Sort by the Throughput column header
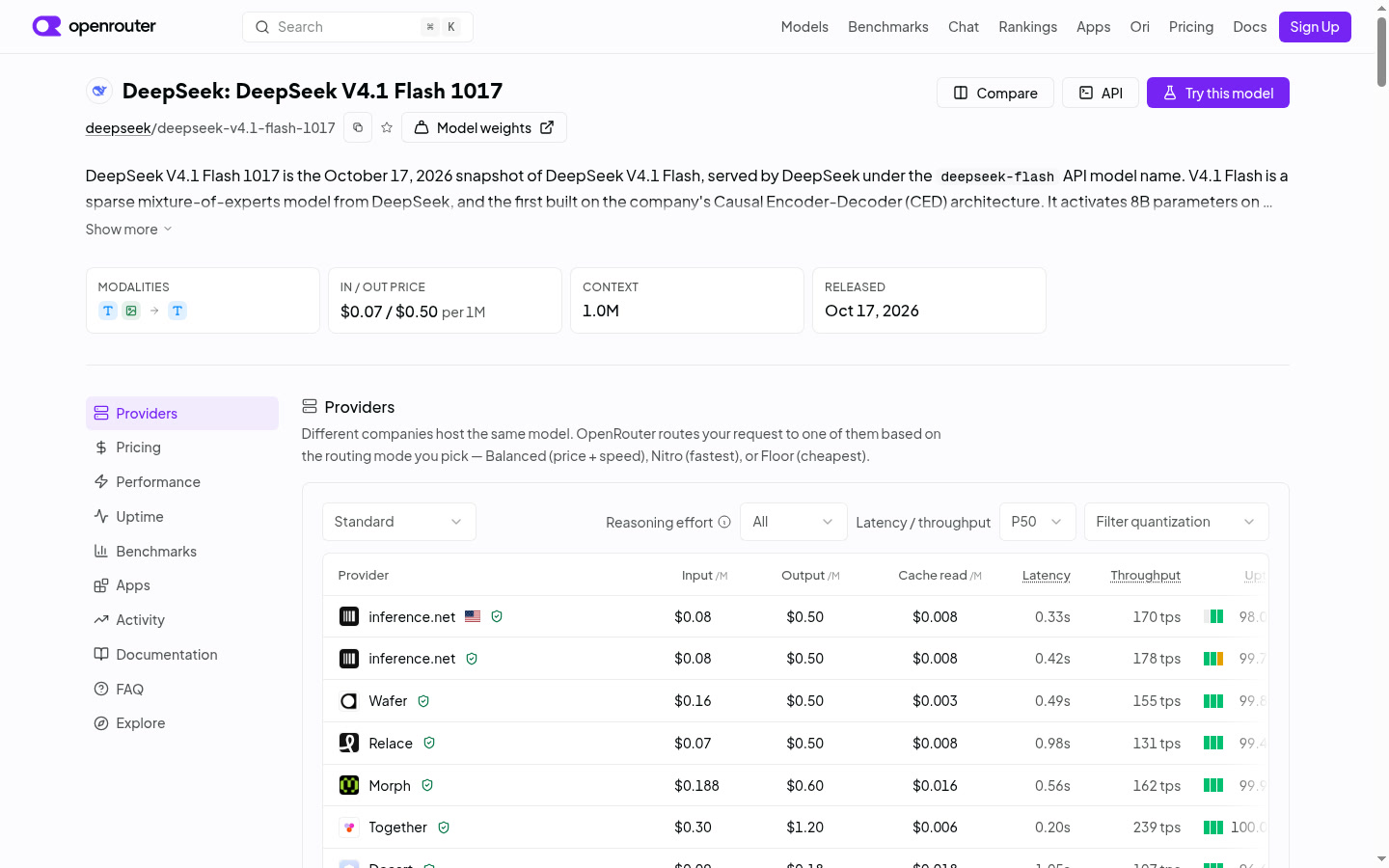Screen dimensions: 1389x868 coord(1145,575)
